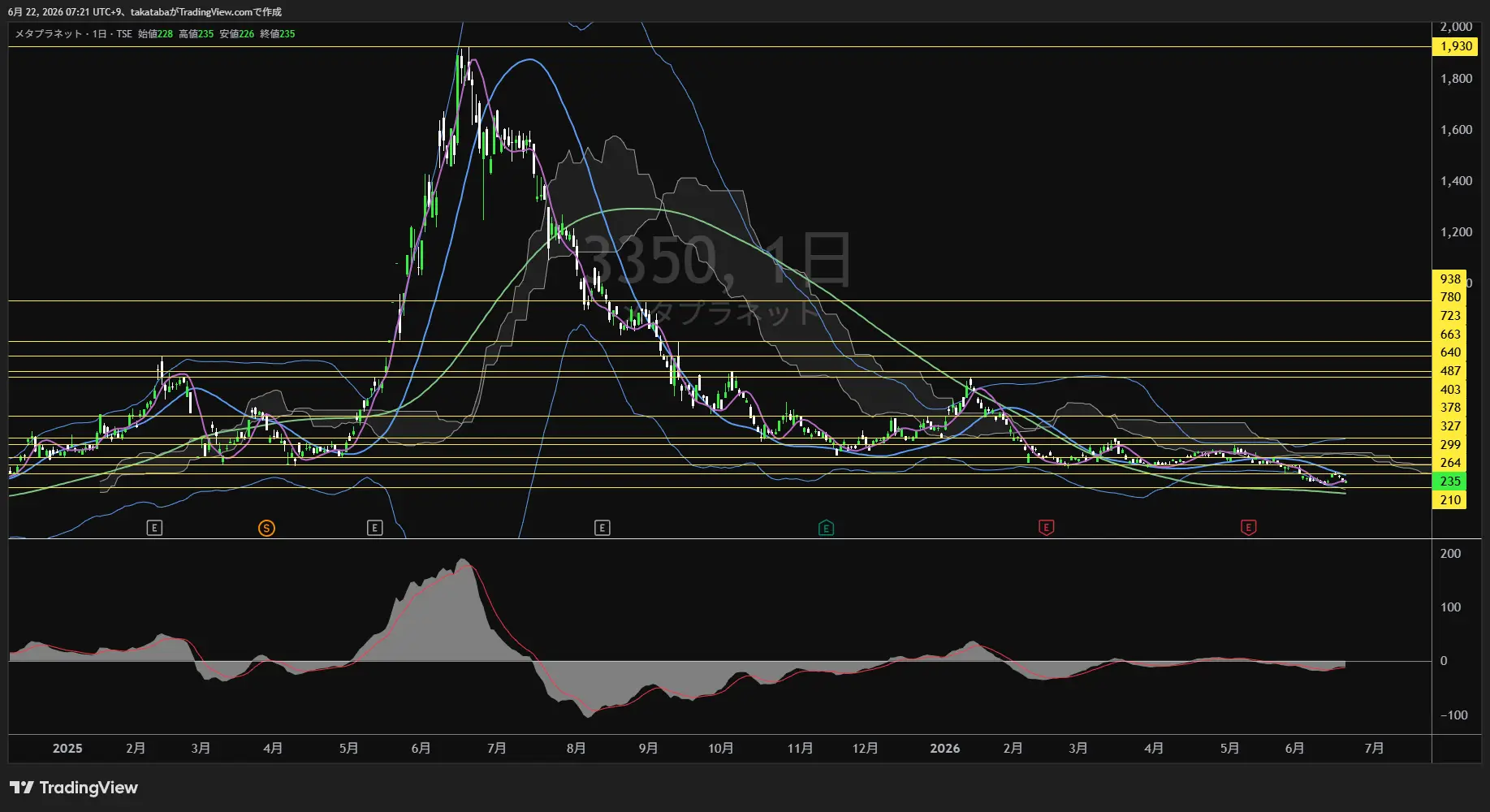This screenshot has height=812, width=1490.
Task: Select the 378 price level label
Action: (1449, 408)
